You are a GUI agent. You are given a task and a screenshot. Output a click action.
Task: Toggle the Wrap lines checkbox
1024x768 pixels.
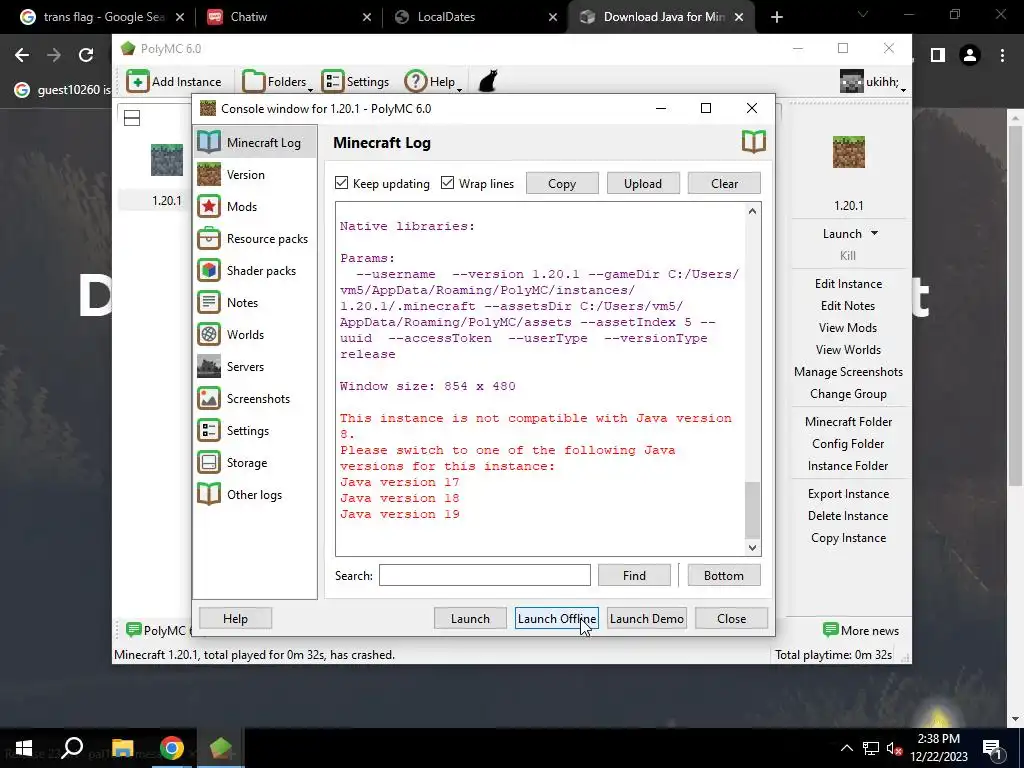tap(447, 183)
